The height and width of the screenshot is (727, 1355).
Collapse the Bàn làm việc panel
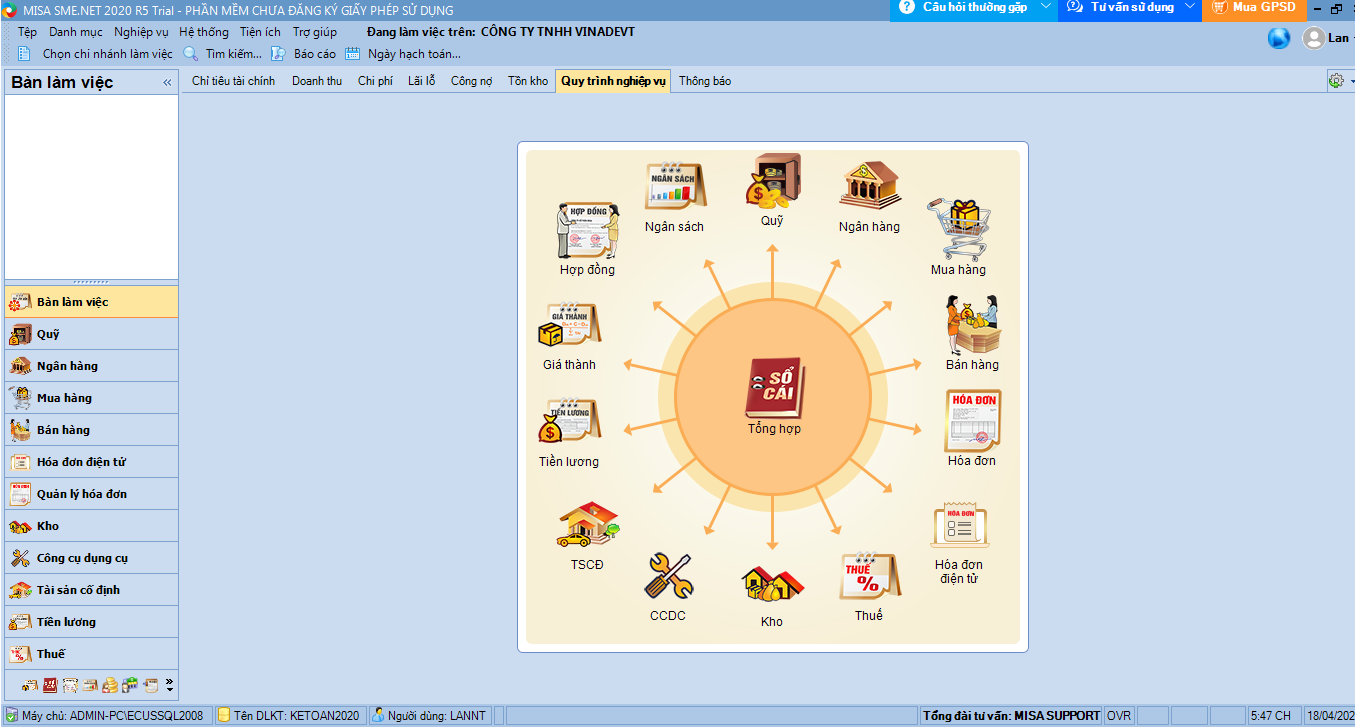pyautogui.click(x=167, y=83)
